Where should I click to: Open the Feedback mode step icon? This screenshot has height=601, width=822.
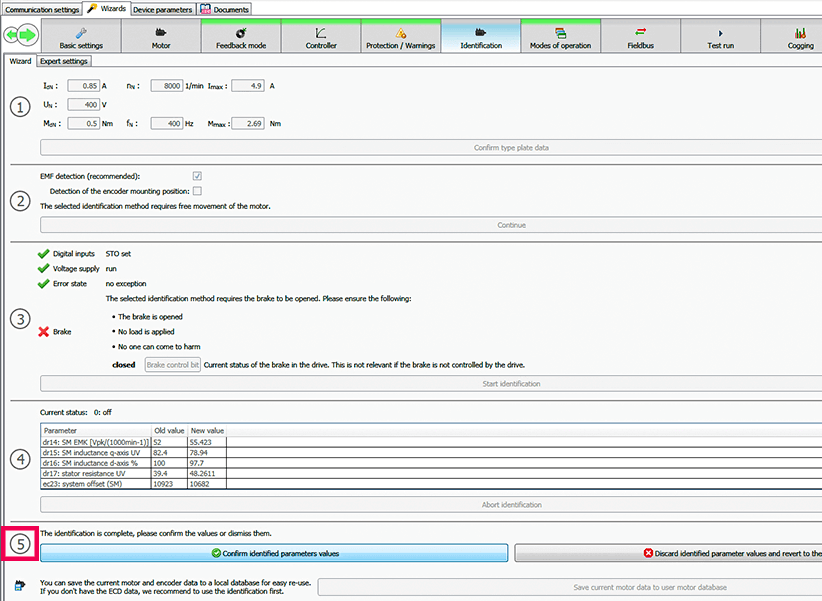tap(241, 33)
